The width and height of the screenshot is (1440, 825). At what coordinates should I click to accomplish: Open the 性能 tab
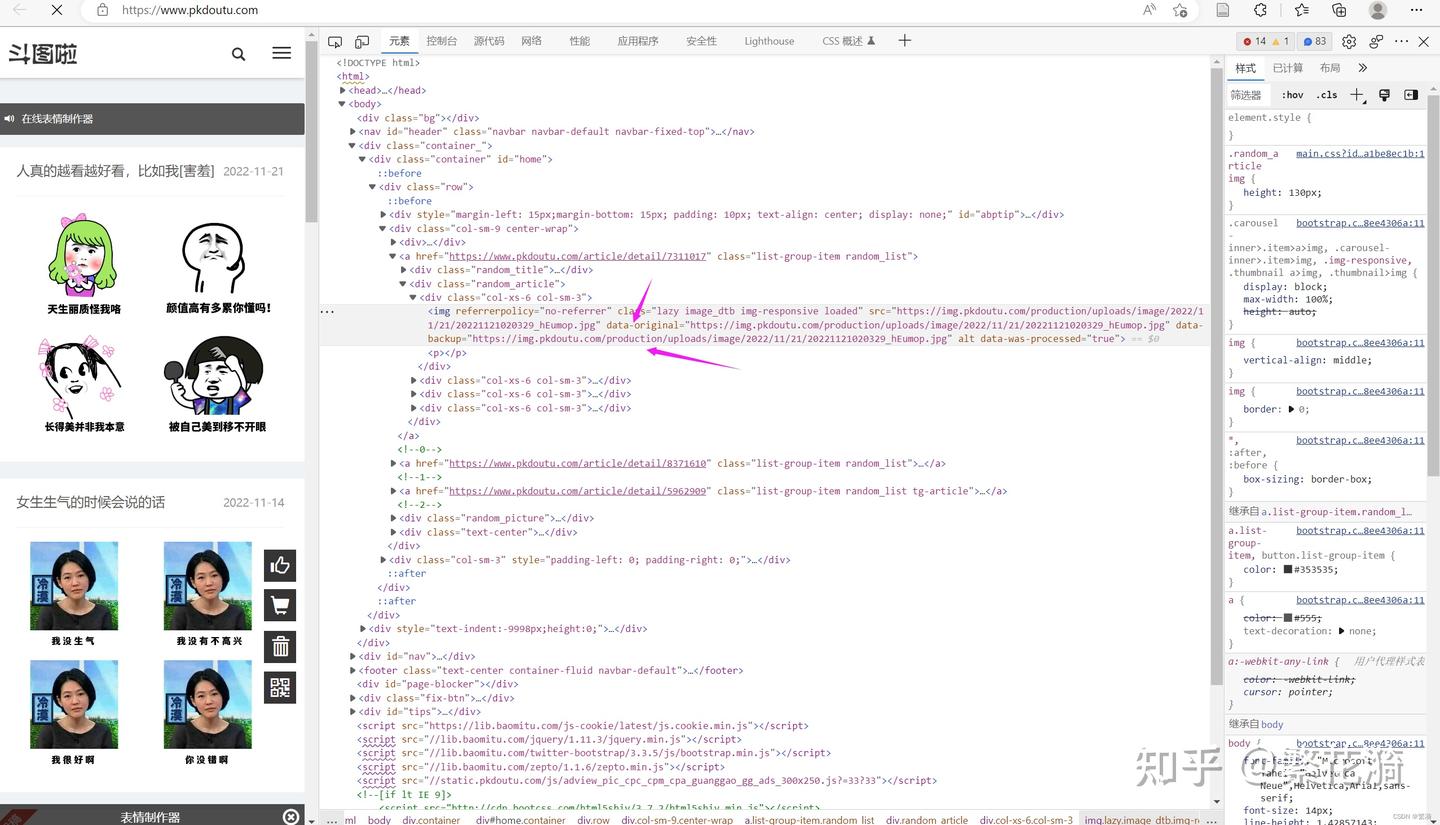coord(580,41)
